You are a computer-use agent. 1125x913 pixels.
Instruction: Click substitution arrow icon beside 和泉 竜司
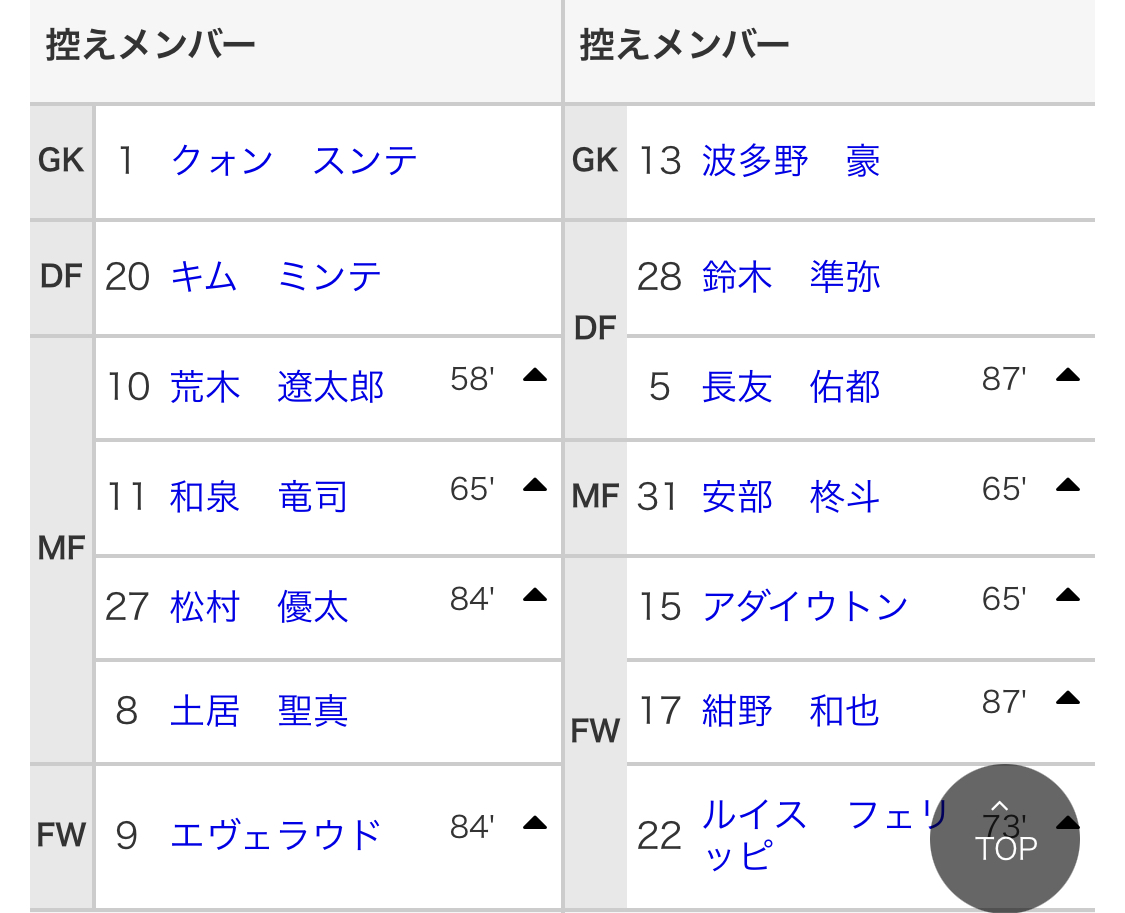coord(535,486)
